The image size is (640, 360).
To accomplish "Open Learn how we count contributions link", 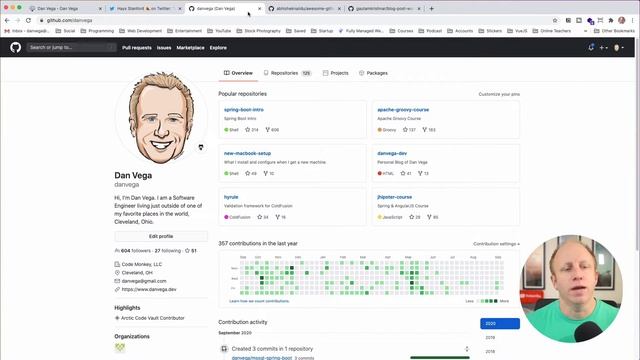I will pos(259,301).
